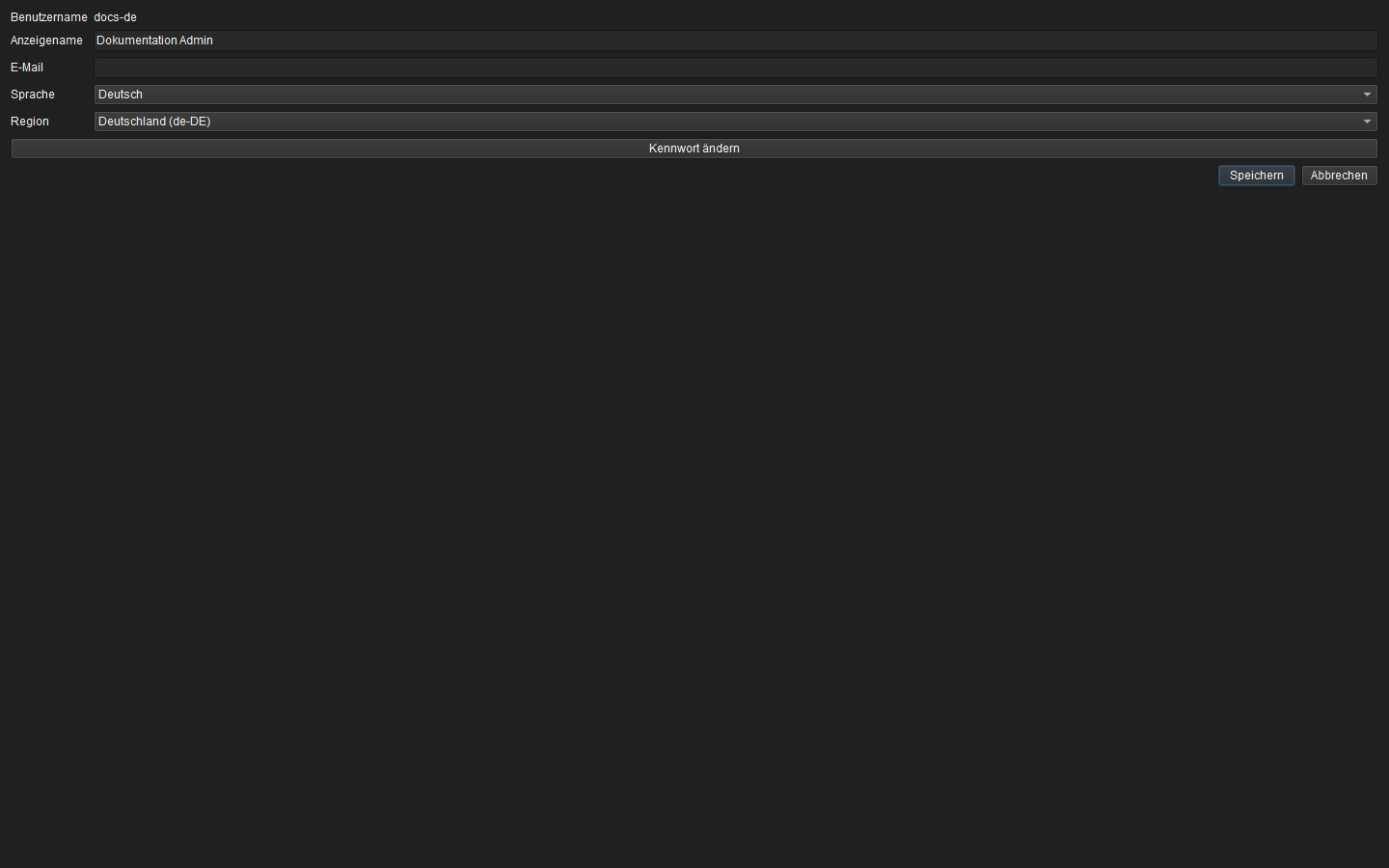
Task: Click the Kennwort ändern button
Action: click(694, 149)
